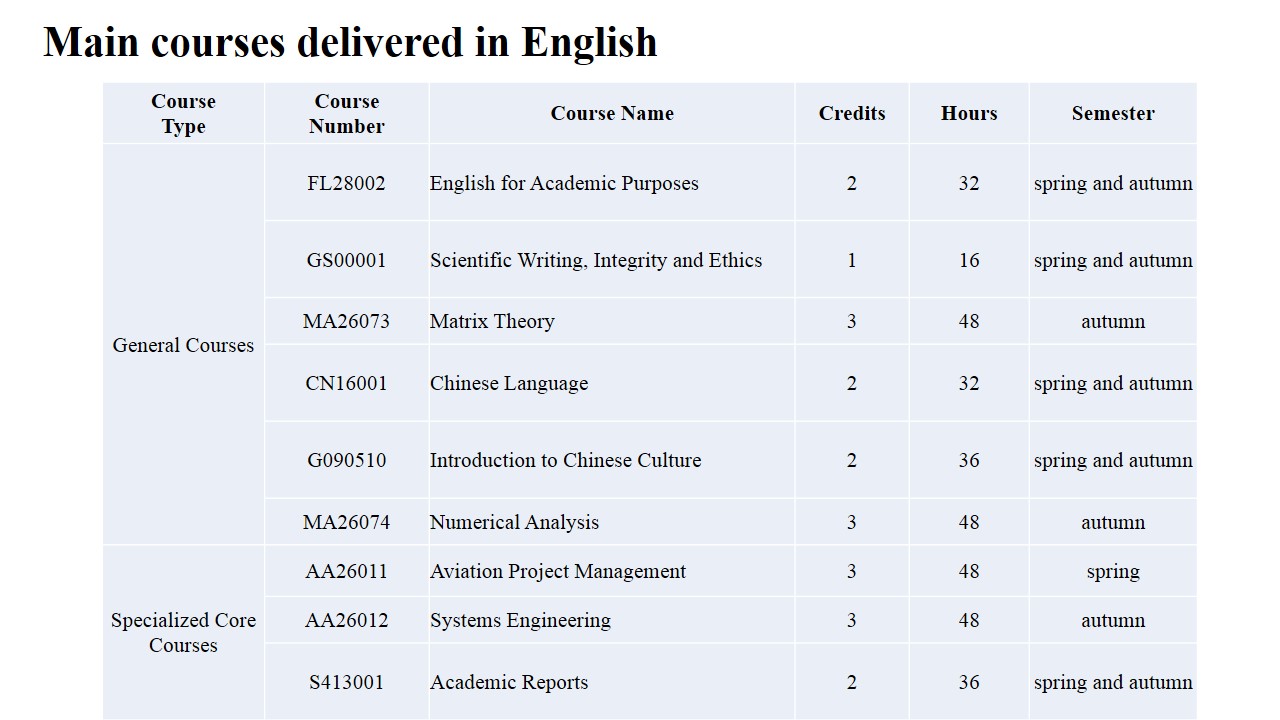Select 'Introduction to Chinese Culture' cell

point(565,460)
